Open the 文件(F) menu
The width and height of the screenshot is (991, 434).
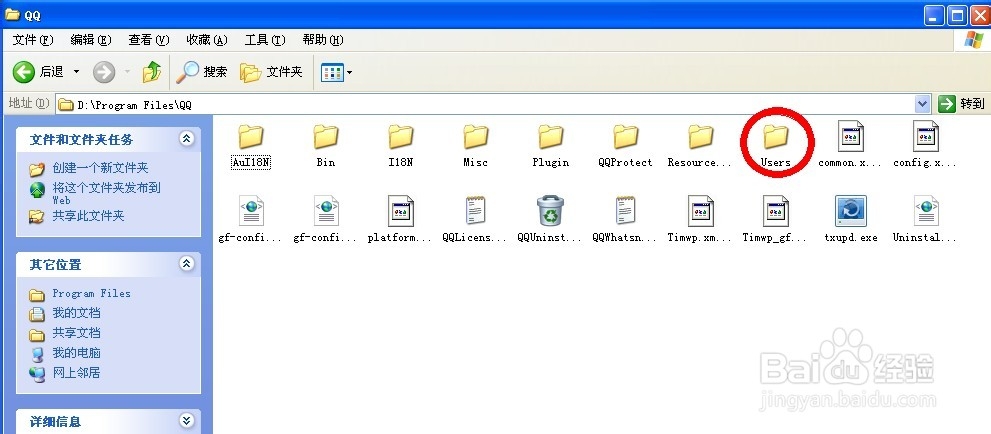pos(33,40)
